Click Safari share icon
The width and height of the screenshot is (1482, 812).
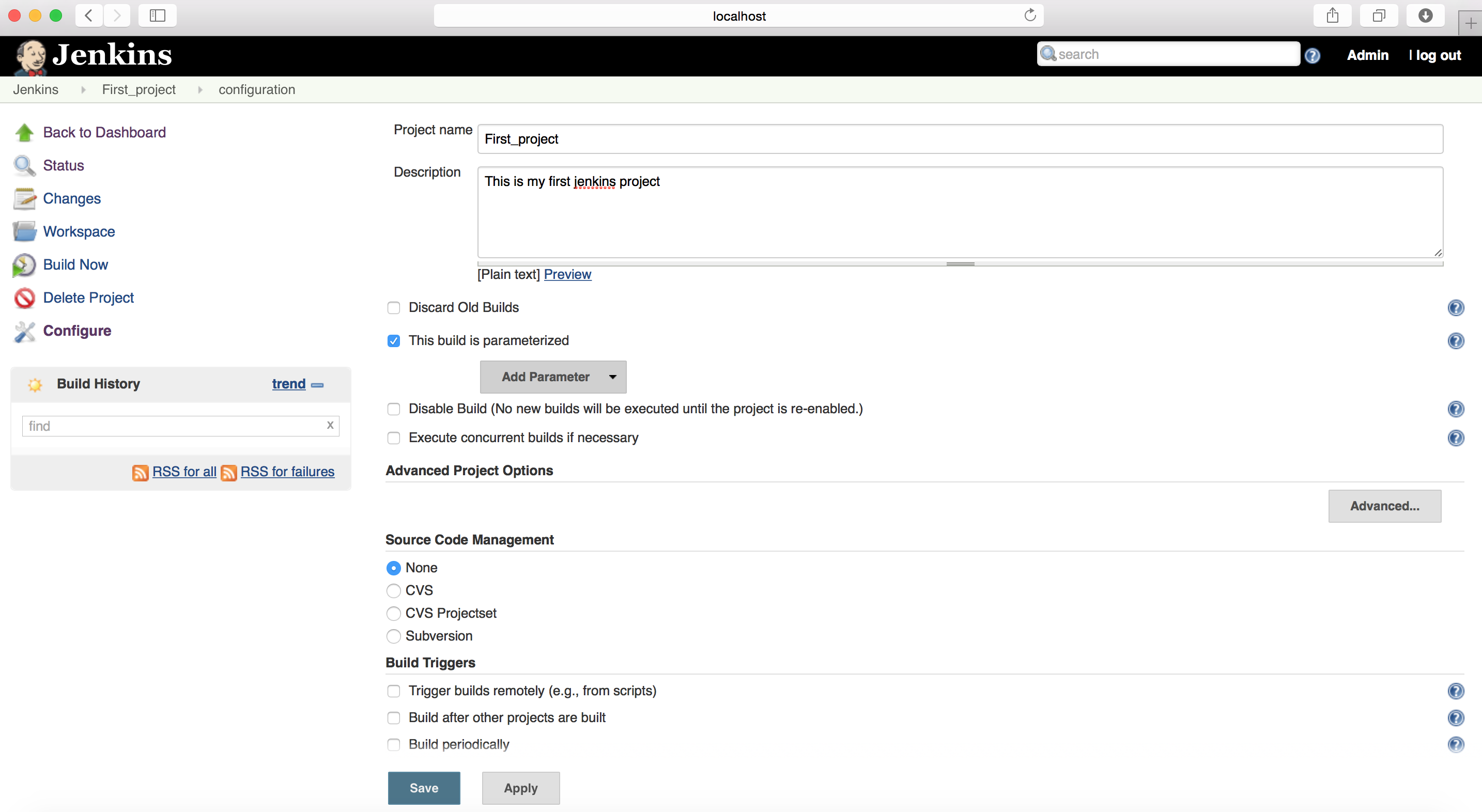click(1333, 15)
